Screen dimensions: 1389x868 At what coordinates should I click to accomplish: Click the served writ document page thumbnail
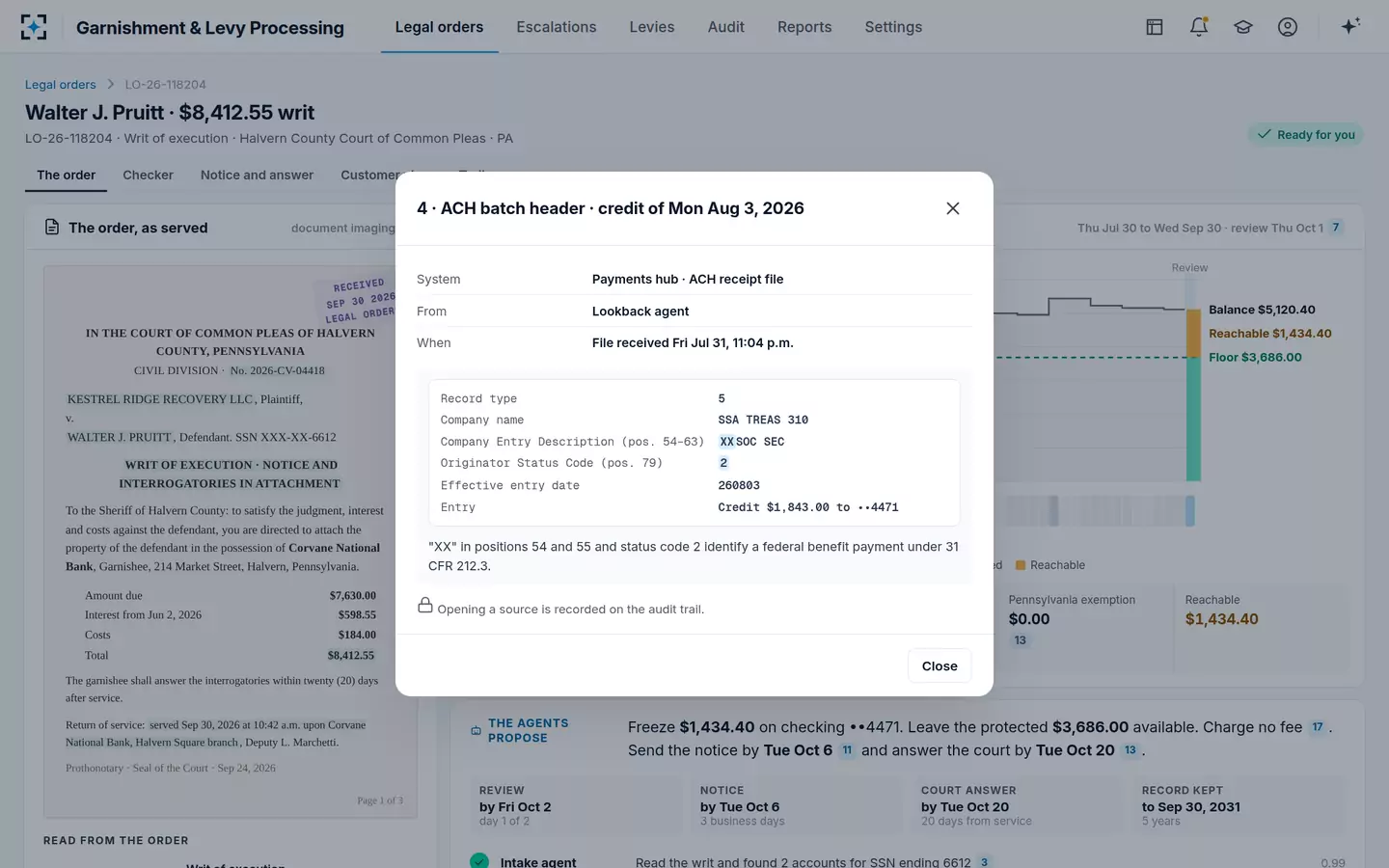pos(231,542)
